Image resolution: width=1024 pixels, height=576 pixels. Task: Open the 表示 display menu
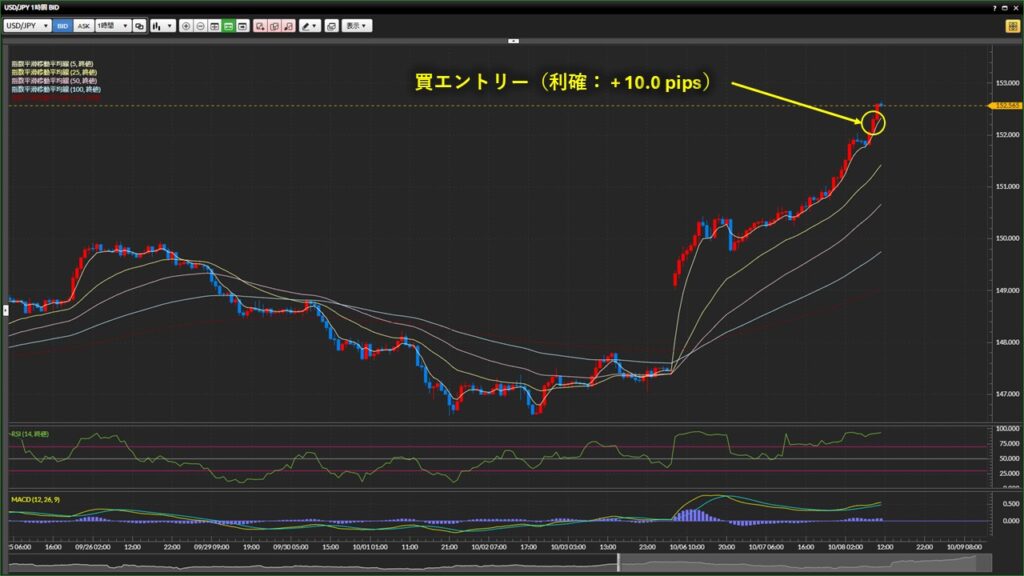[x=355, y=26]
